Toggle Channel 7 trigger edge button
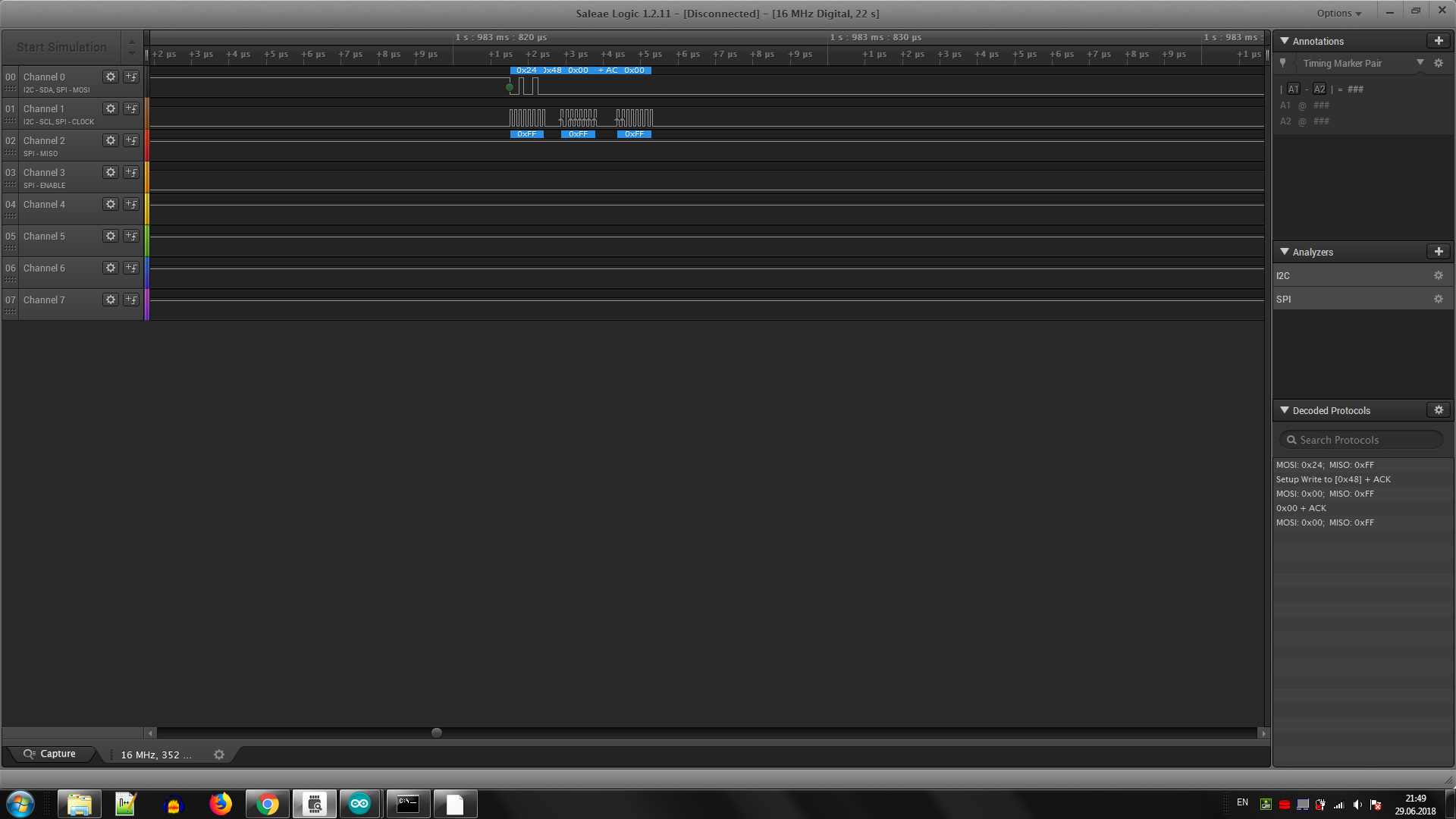The image size is (1456, 819). pos(131,300)
